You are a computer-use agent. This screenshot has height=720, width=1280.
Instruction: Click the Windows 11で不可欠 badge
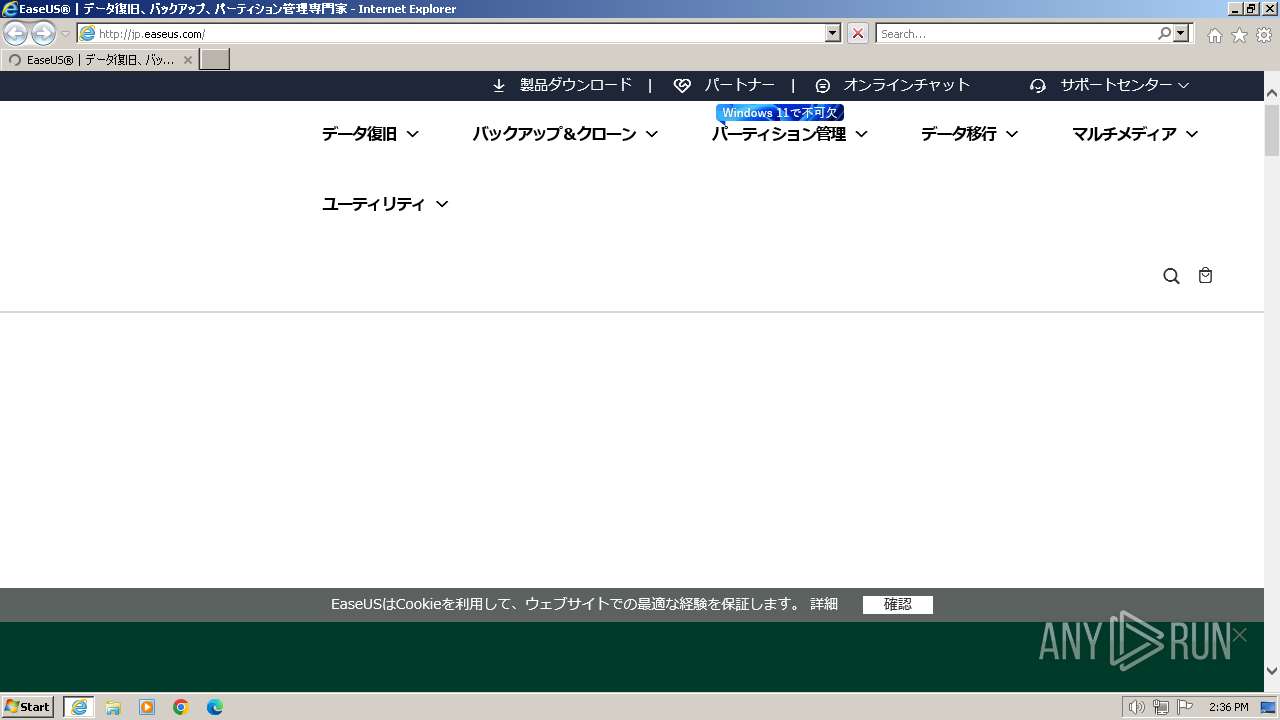(x=780, y=113)
